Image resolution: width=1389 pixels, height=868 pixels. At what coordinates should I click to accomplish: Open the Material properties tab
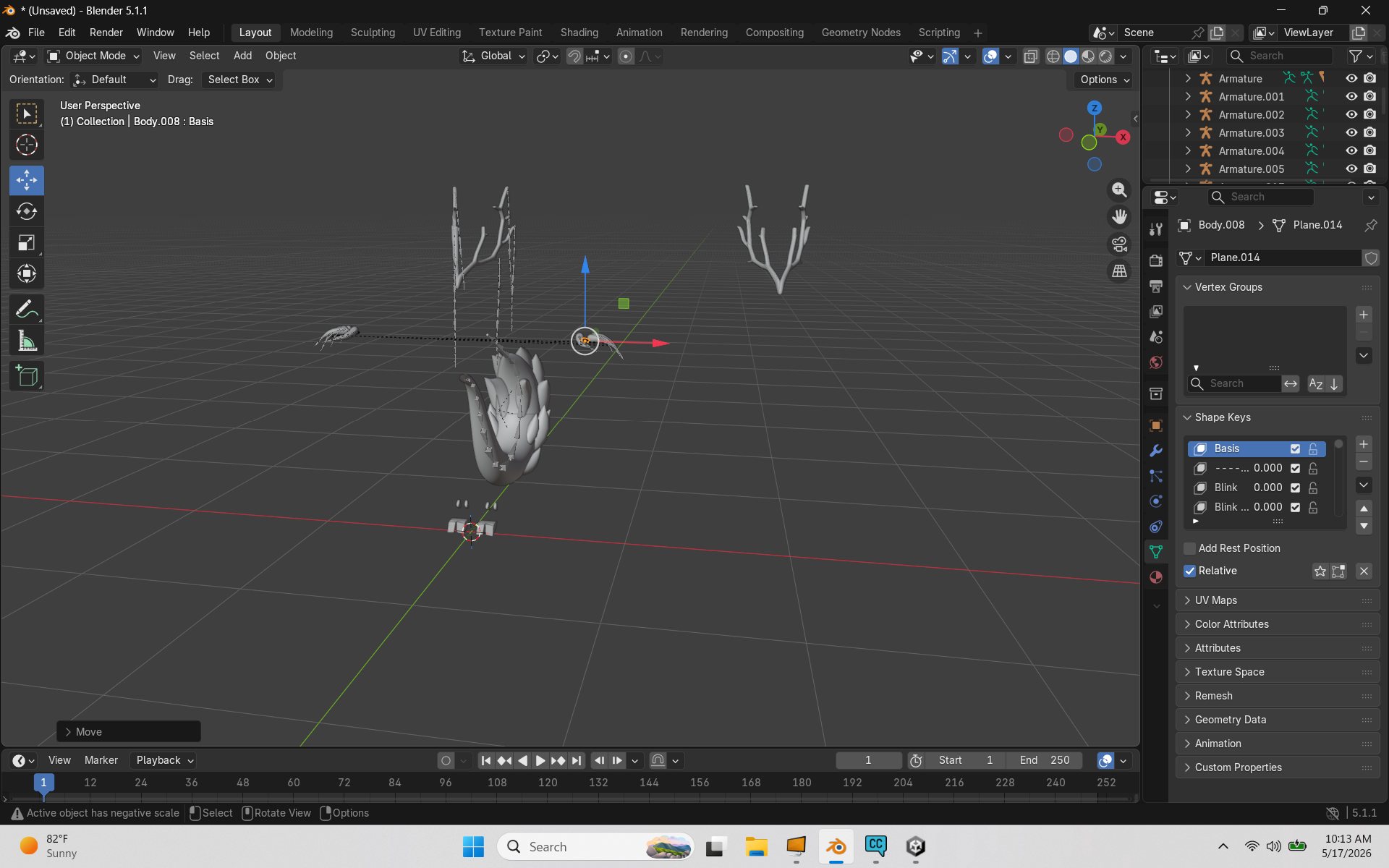coord(1156,577)
